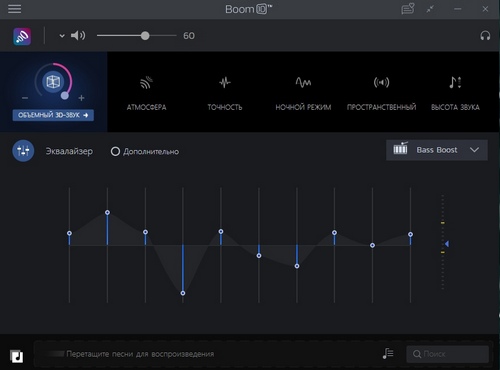
Task: Click the Поиск search field
Action: point(448,354)
